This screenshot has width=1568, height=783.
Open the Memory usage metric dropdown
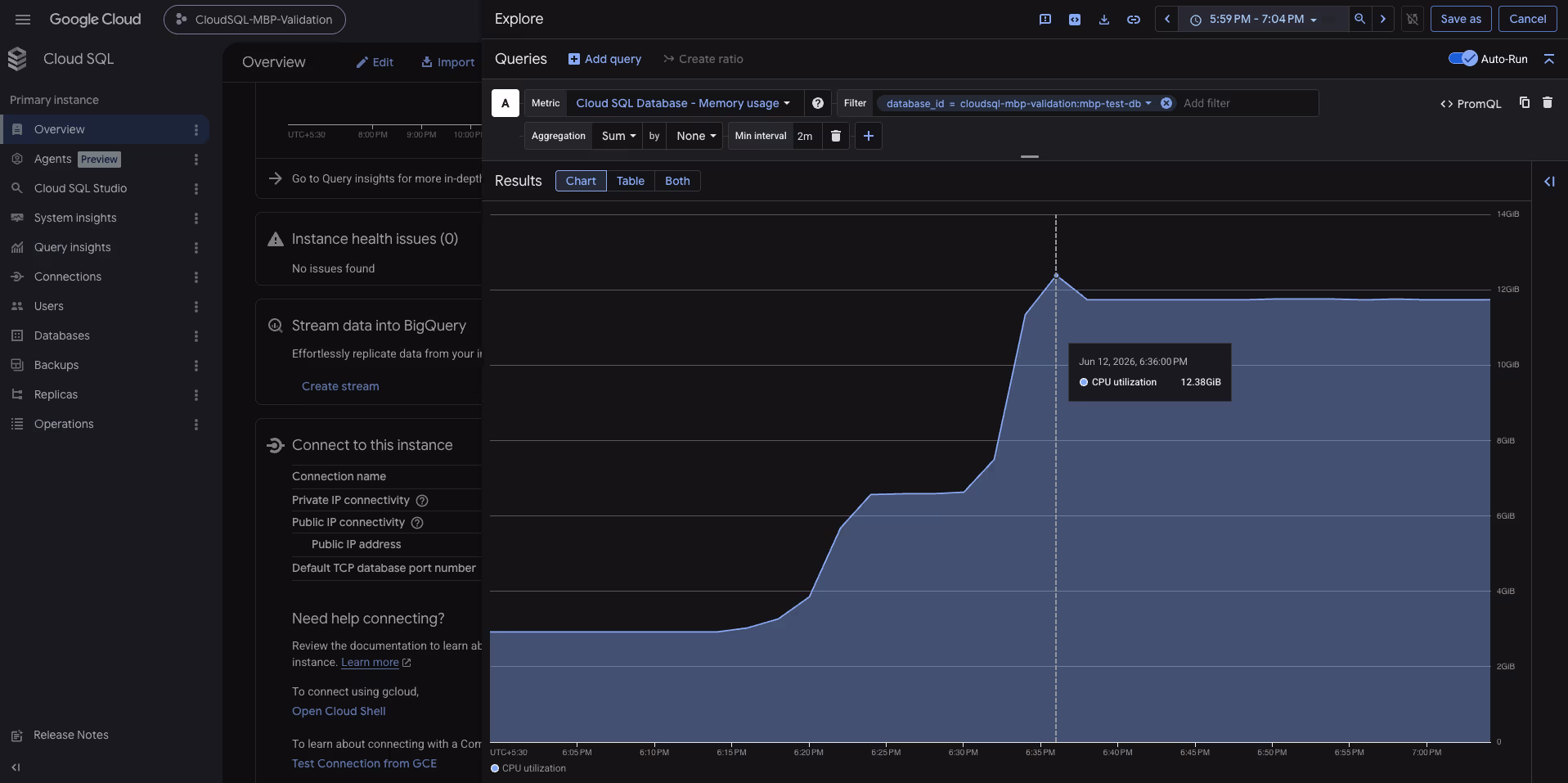[683, 103]
